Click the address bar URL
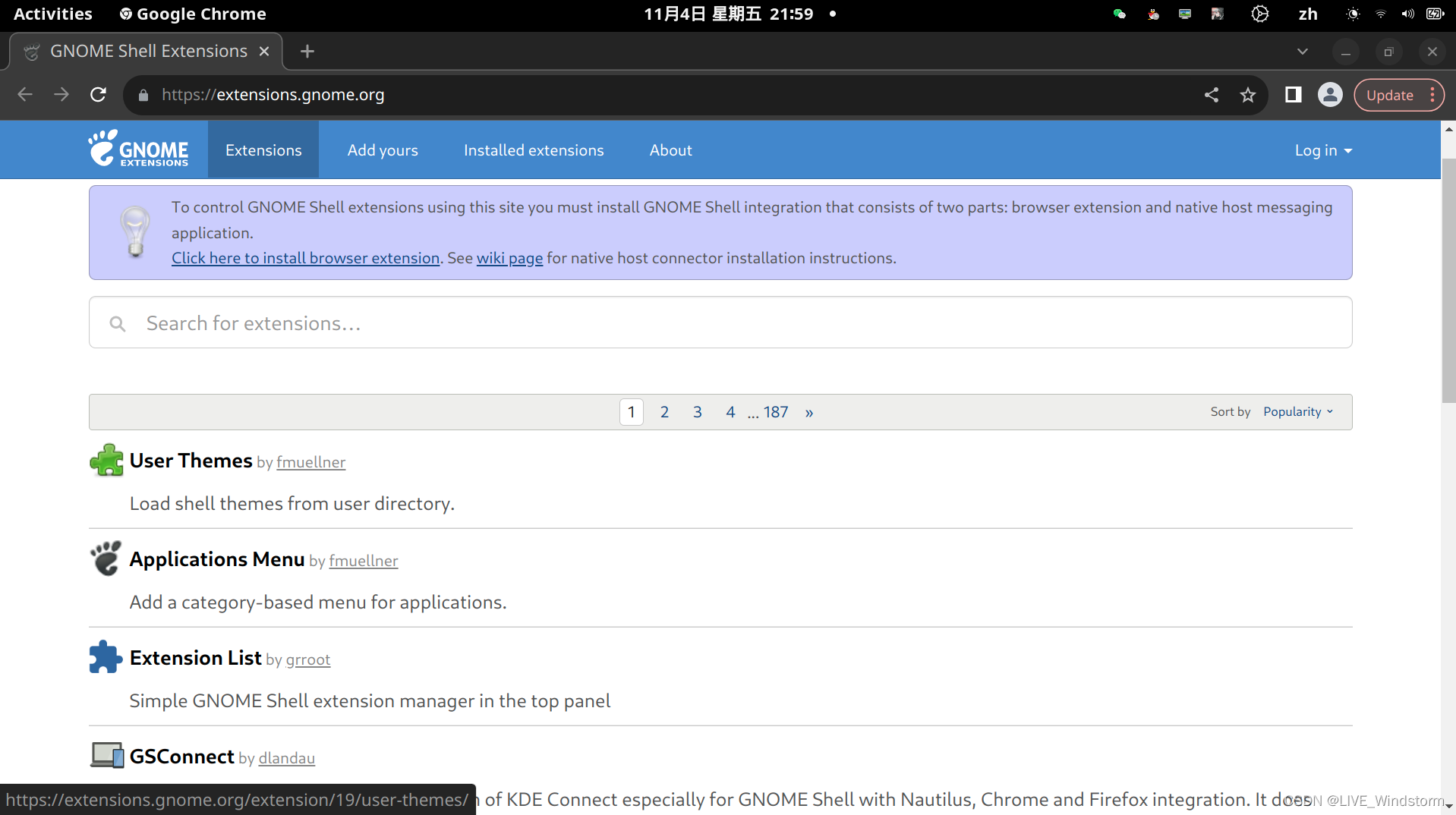 273,95
